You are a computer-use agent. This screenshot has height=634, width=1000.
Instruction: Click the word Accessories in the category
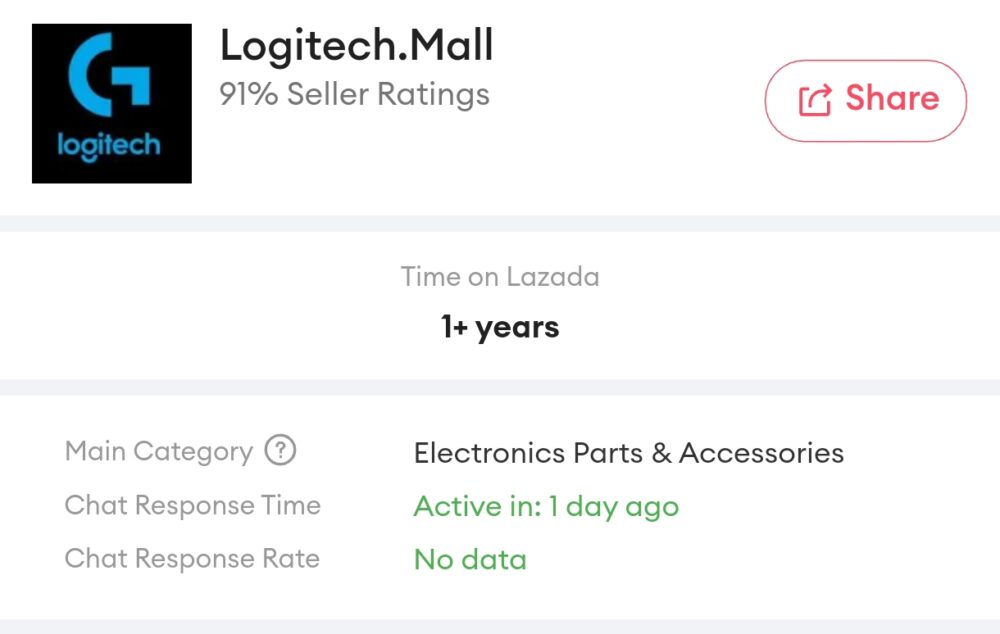[x=761, y=453]
